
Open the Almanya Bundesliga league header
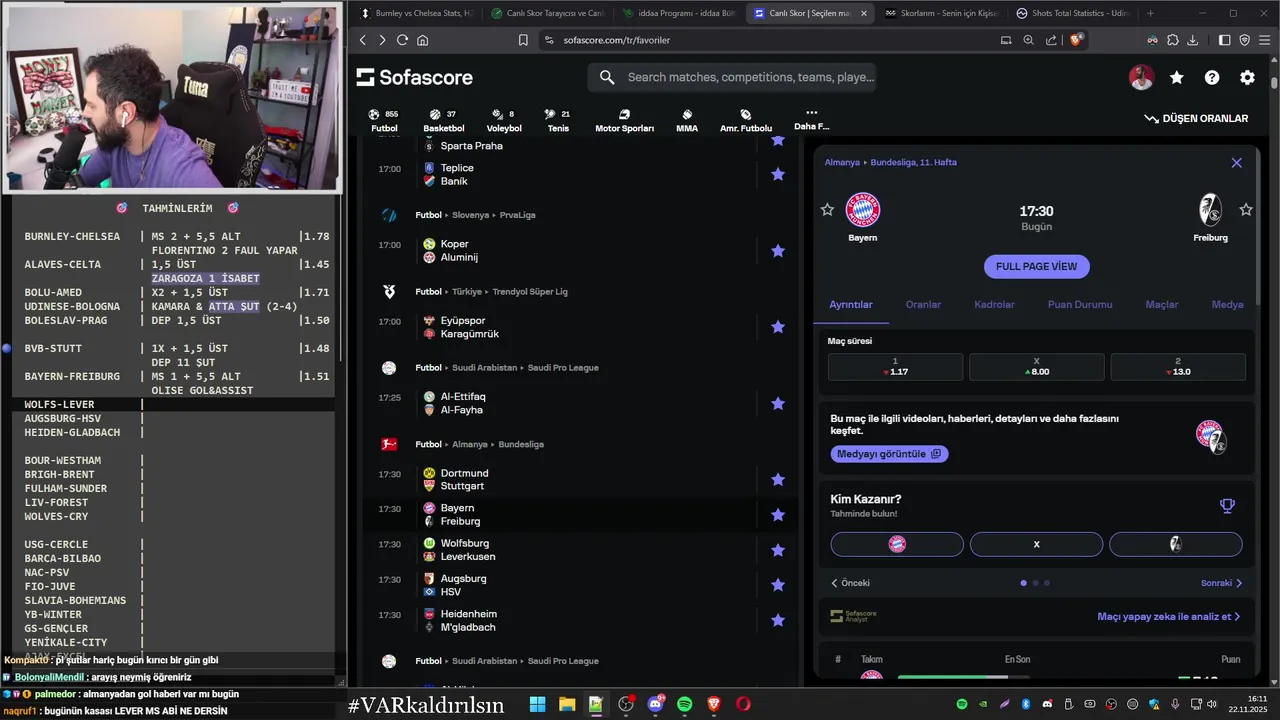pos(480,444)
